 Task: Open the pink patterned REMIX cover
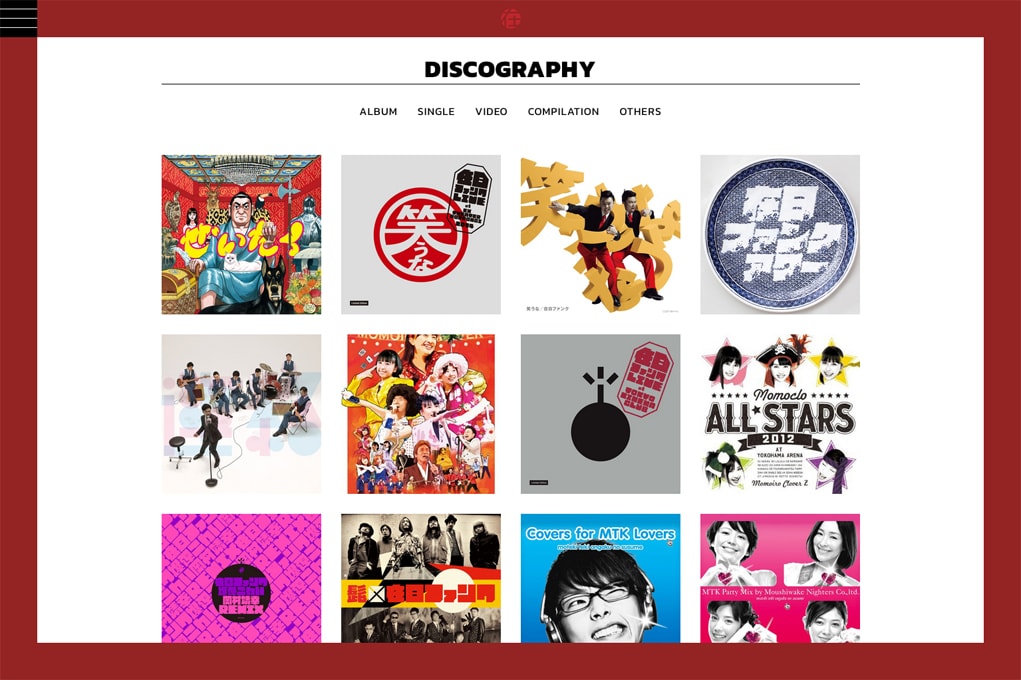click(242, 578)
